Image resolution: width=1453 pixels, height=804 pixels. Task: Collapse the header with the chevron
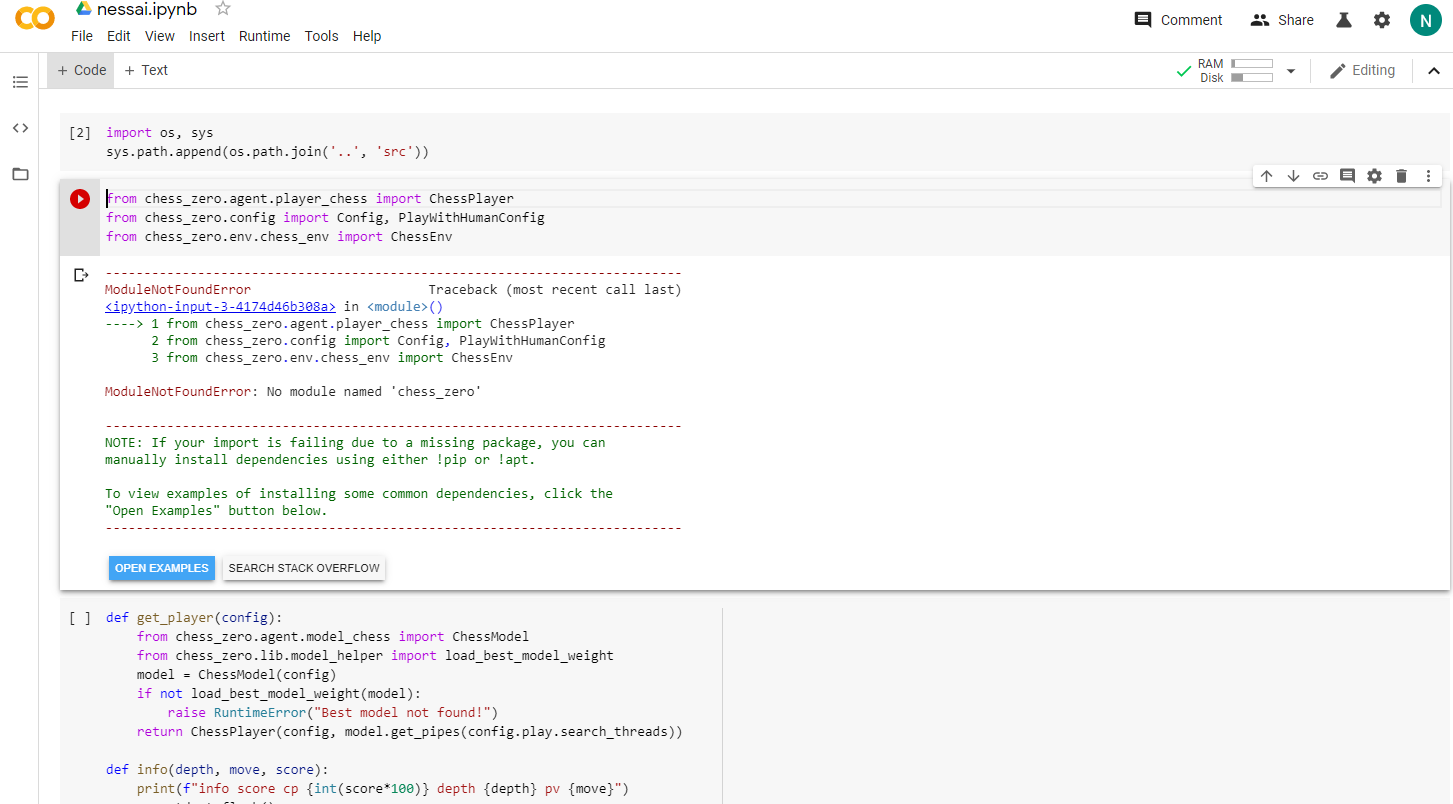point(1433,71)
